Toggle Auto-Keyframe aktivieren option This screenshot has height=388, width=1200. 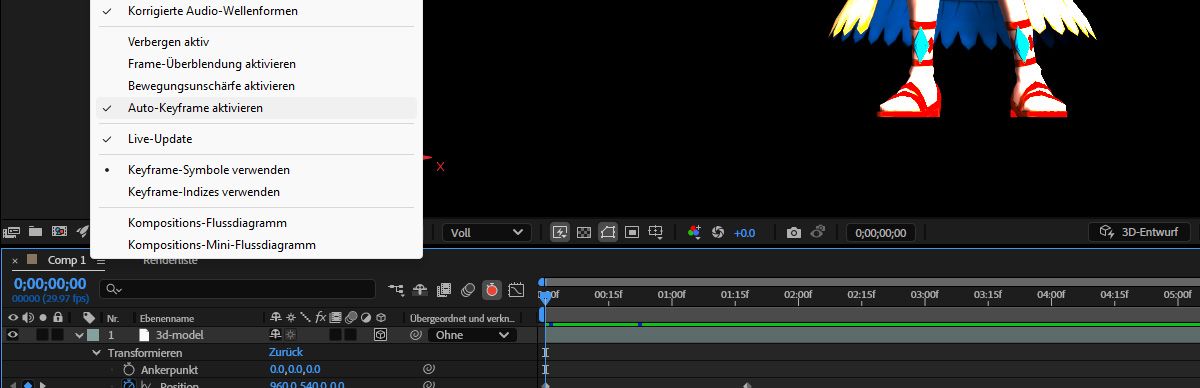point(256,108)
